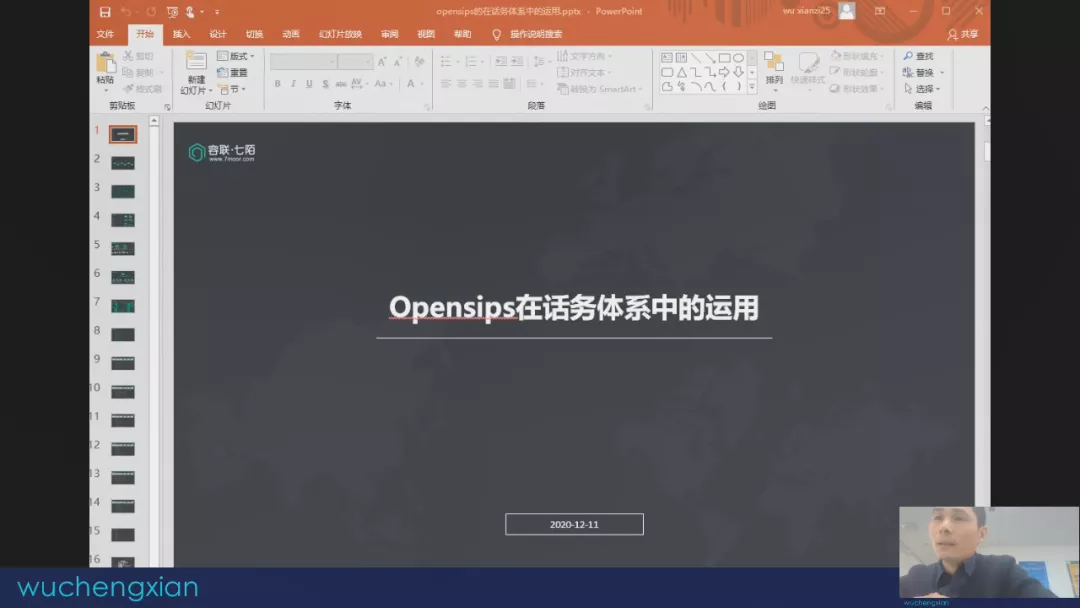Click the Paste clipboard icon
This screenshot has width=1080, height=608.
105,64
